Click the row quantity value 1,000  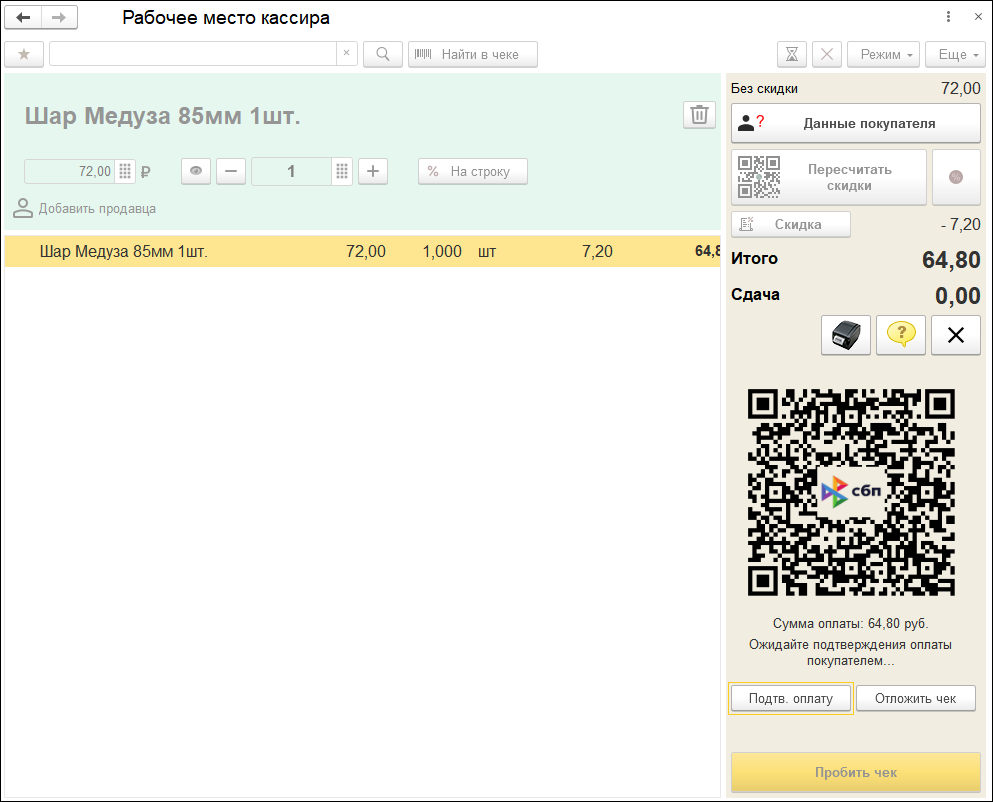pos(442,251)
